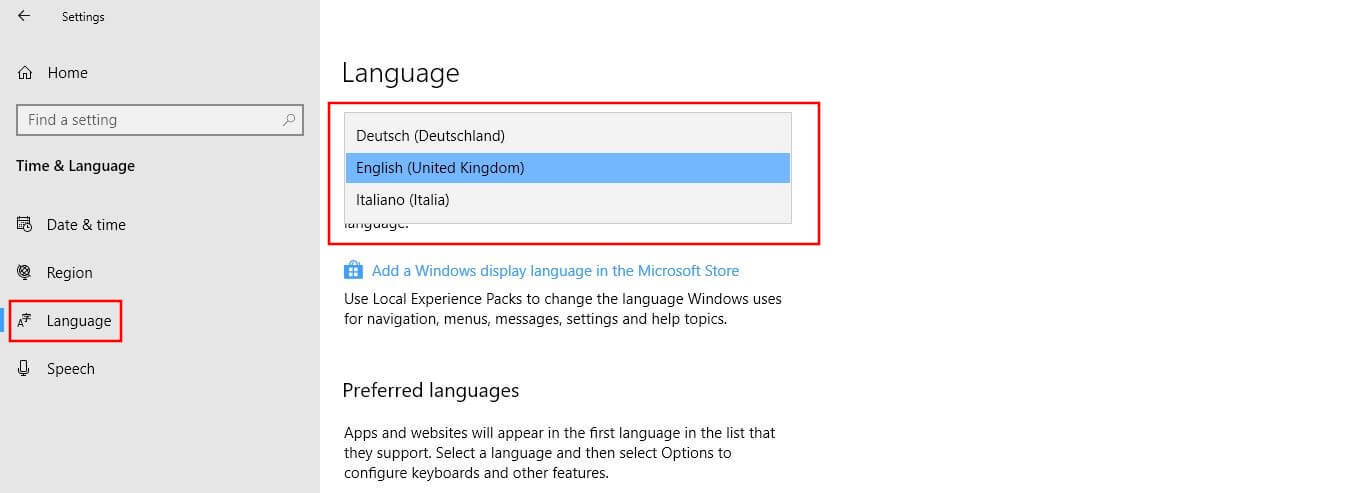Click the Language character icon
The height and width of the screenshot is (493, 1361).
[25, 321]
